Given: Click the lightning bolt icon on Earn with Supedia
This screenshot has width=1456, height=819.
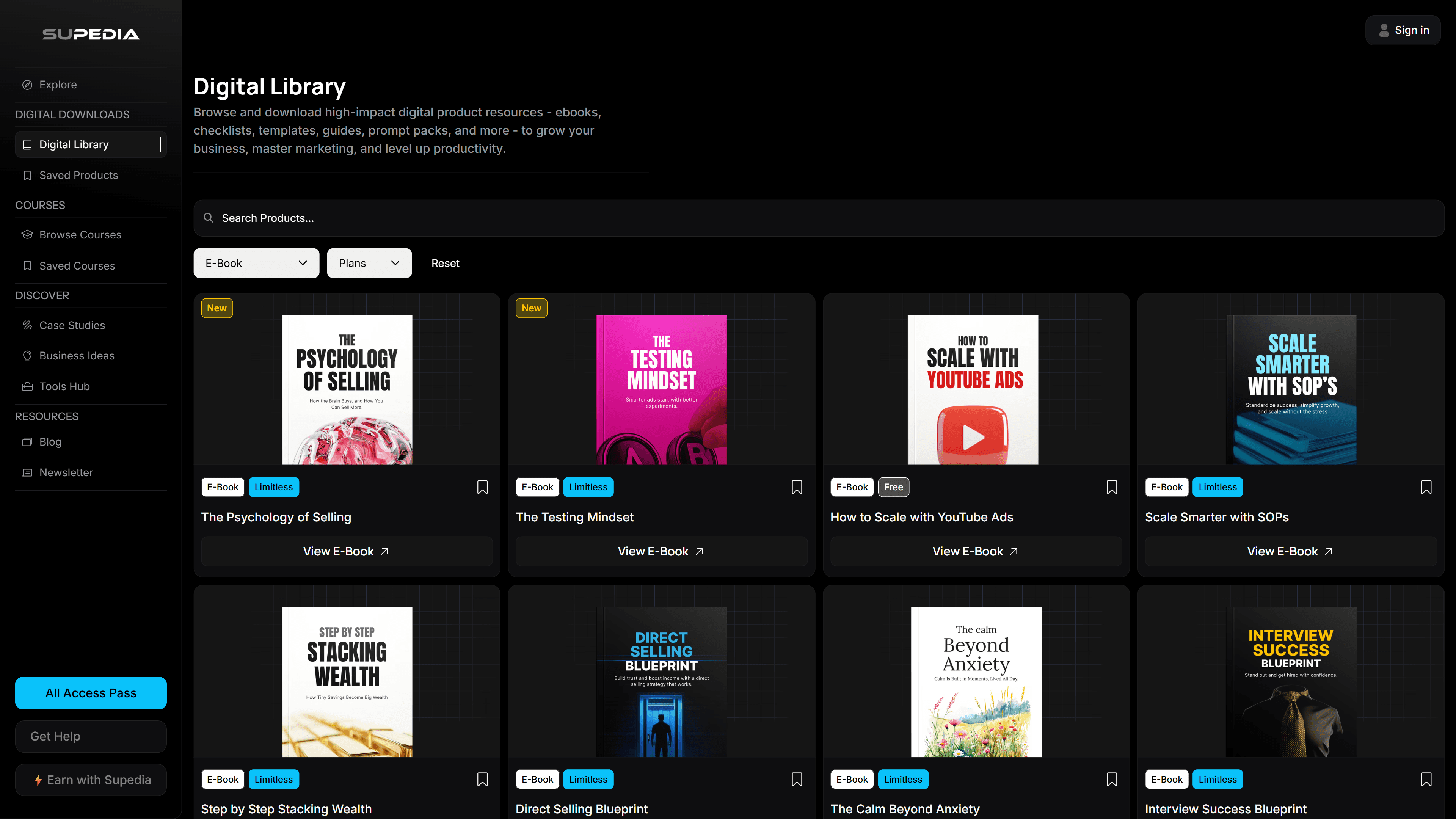Looking at the screenshot, I should pyautogui.click(x=38, y=780).
